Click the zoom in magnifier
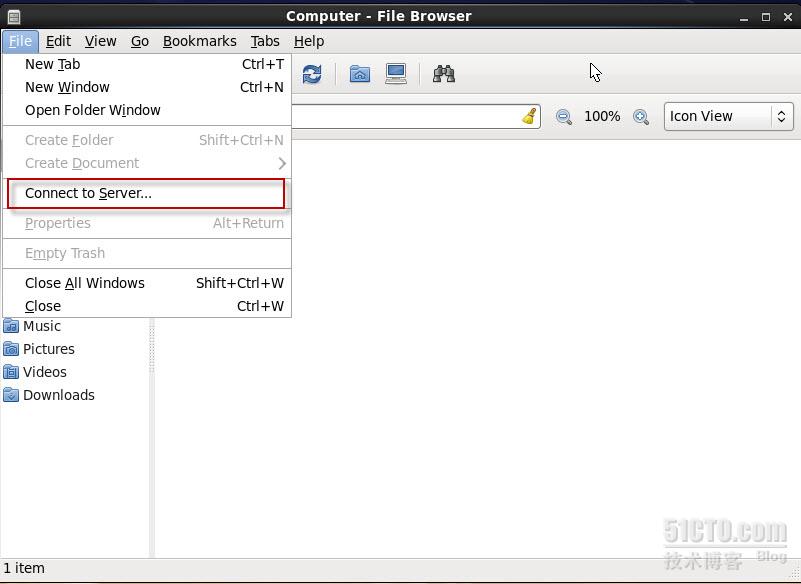Screen dimensions: 801x584 (x=641, y=117)
